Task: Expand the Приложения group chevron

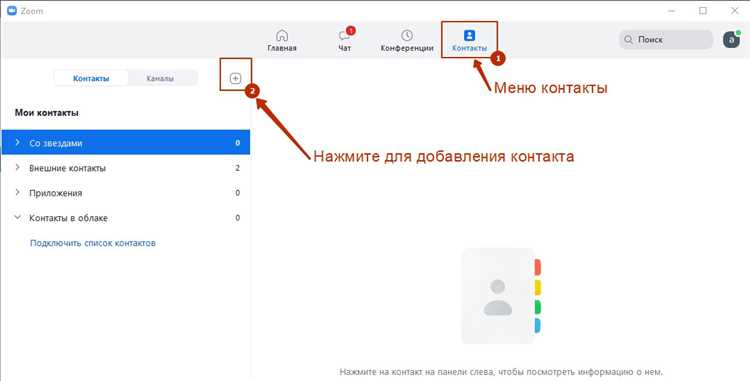Action: point(18,192)
